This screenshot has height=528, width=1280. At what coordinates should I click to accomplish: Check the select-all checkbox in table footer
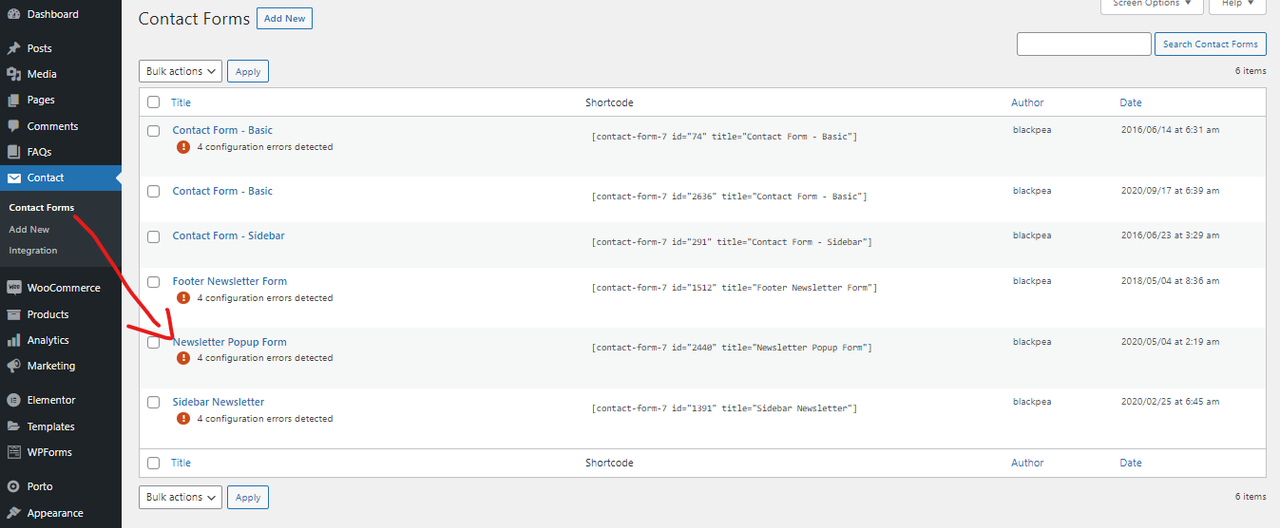point(153,463)
